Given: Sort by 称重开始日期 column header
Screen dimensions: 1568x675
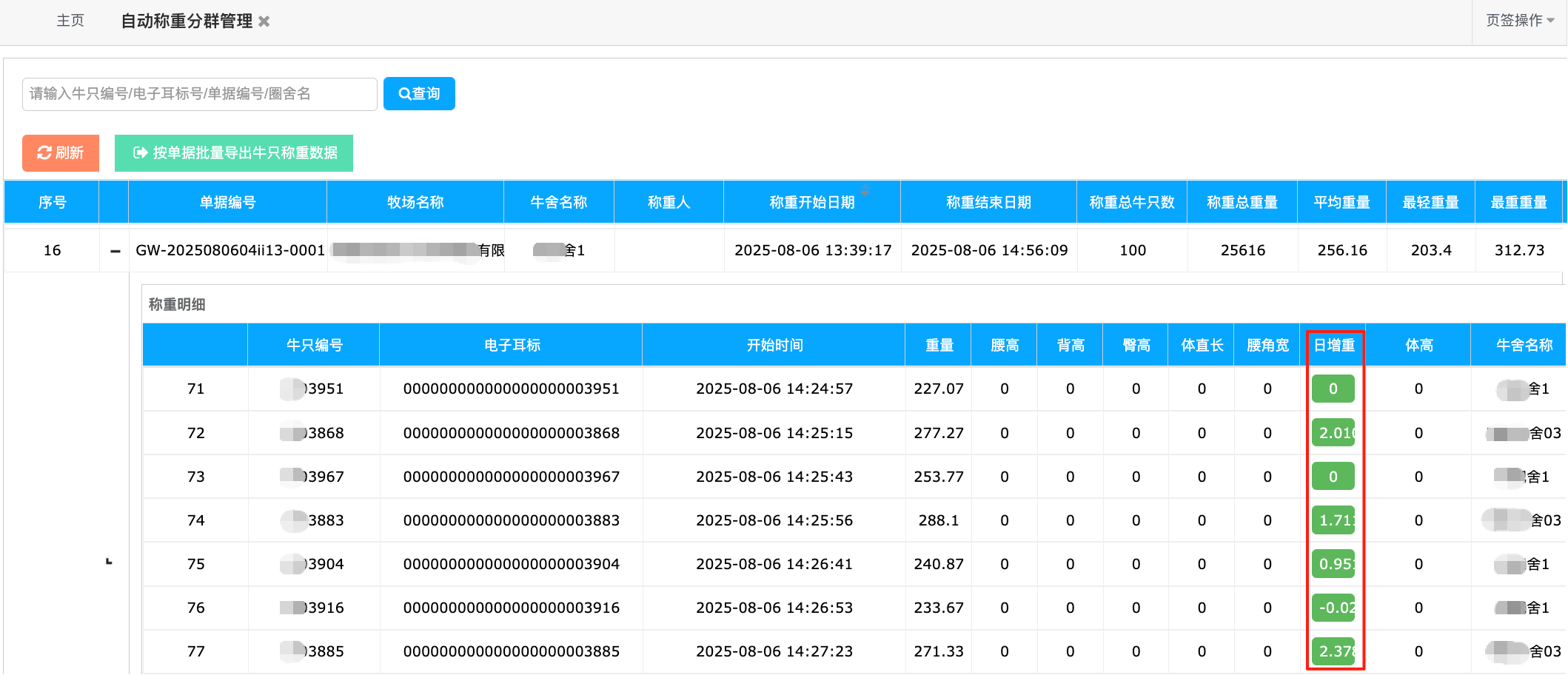Looking at the screenshot, I should click(812, 202).
